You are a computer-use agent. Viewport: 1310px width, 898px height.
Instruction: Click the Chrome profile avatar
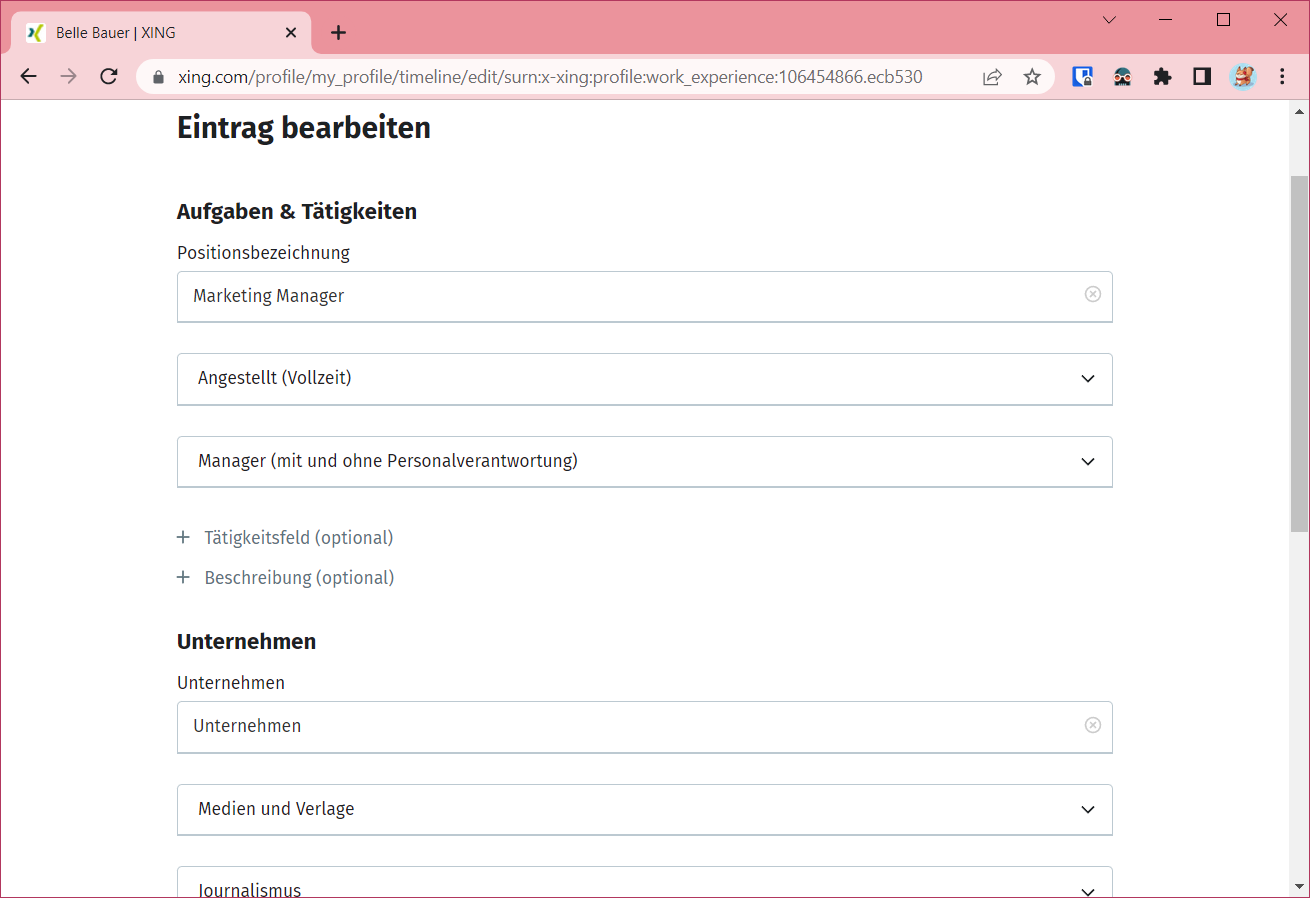point(1242,77)
